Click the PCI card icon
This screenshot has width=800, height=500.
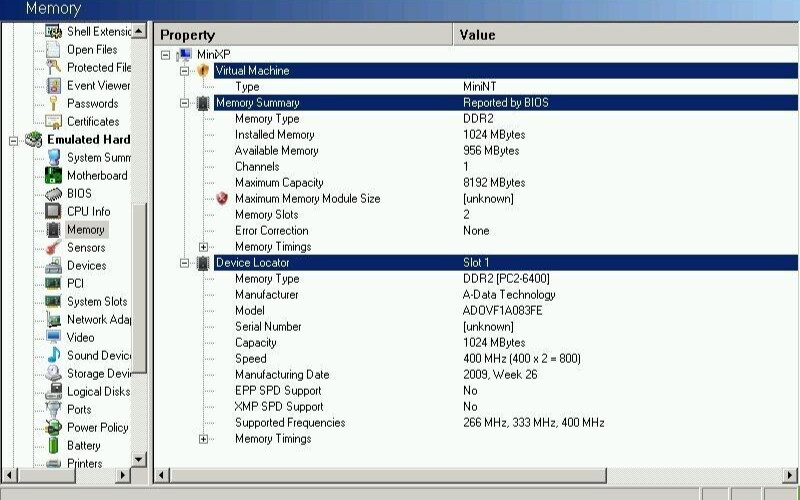click(54, 283)
